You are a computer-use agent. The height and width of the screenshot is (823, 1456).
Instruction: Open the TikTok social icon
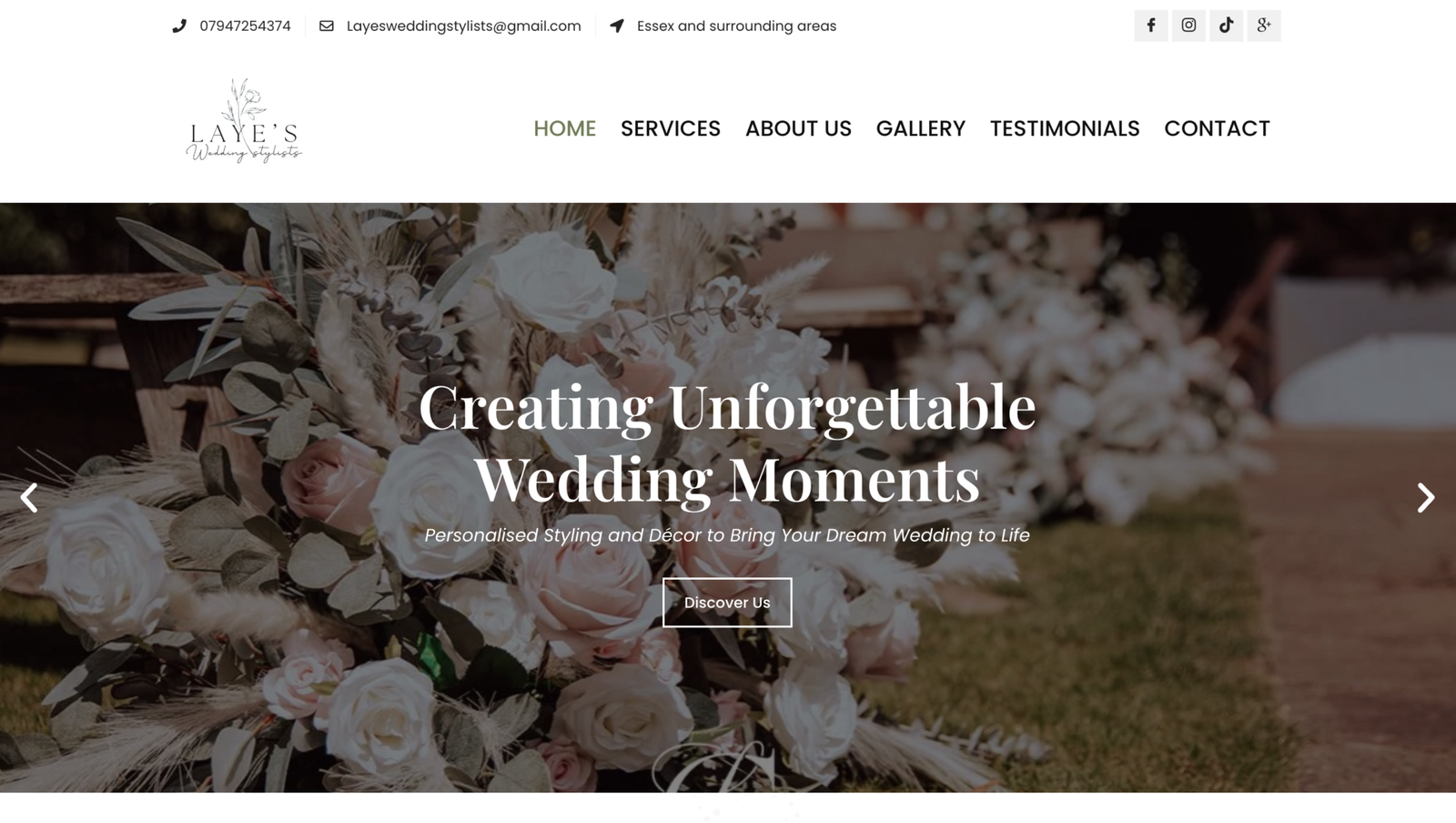1226,25
